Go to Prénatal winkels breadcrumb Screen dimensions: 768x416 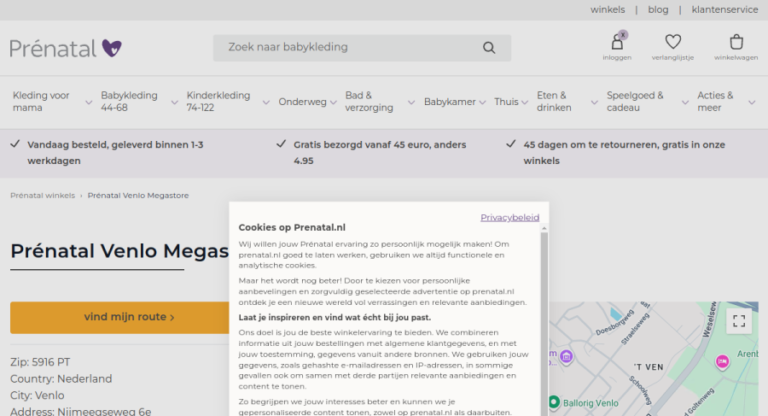43,196
